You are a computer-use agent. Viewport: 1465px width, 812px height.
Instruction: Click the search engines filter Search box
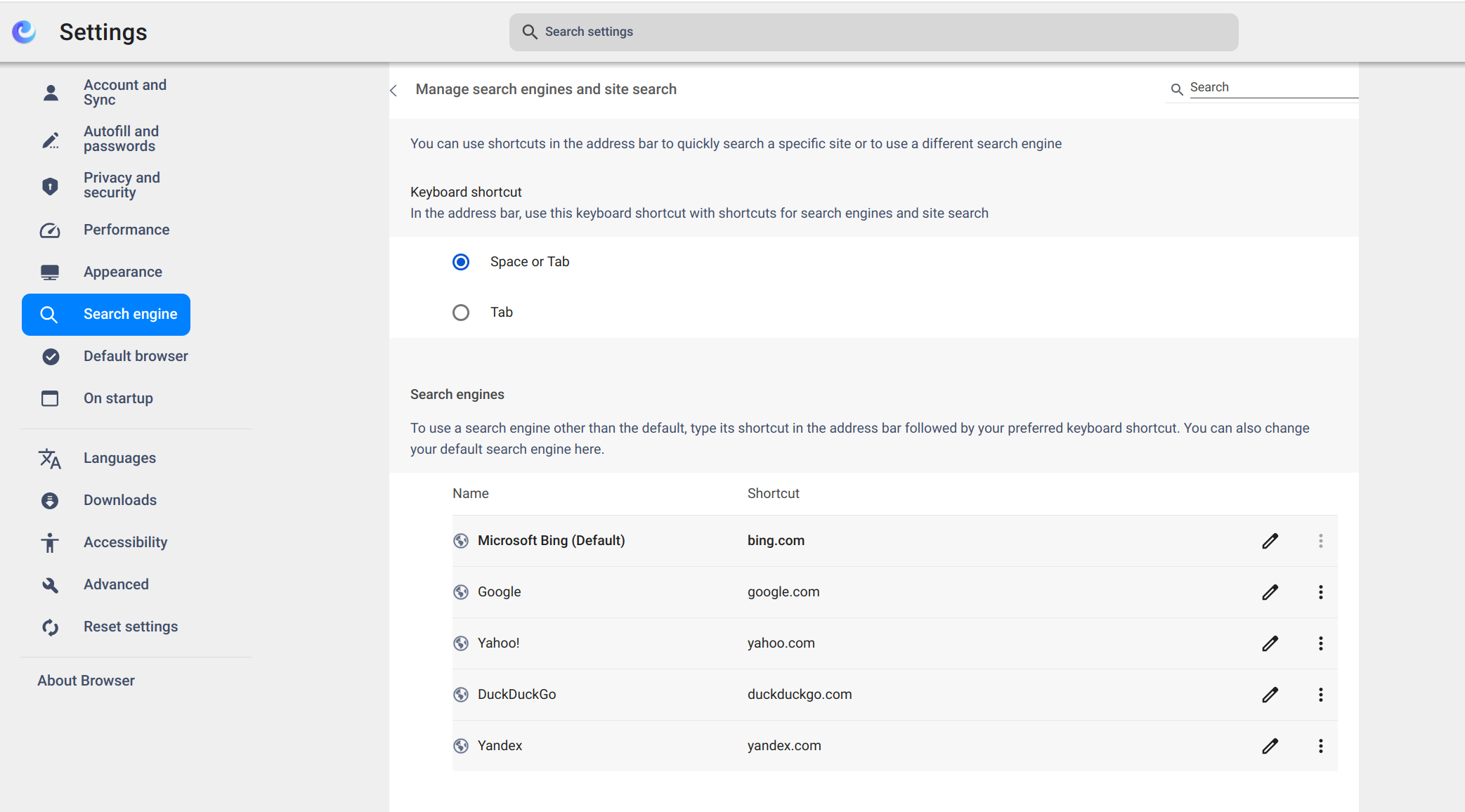coord(1273,88)
